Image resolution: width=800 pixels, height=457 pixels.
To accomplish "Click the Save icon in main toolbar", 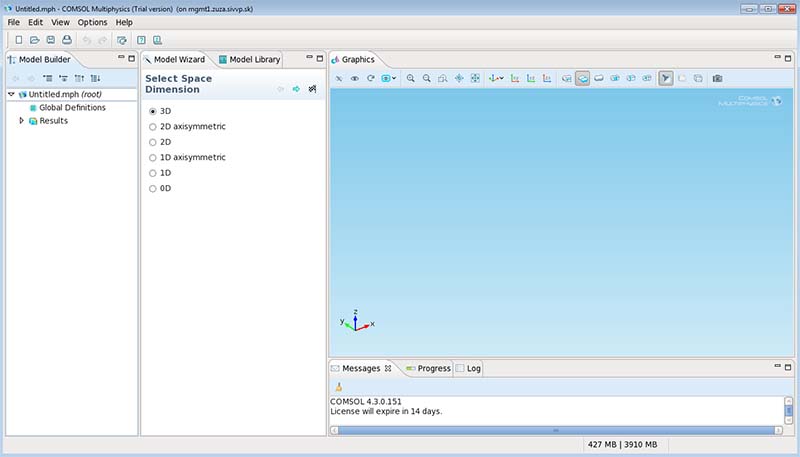I will (x=50, y=40).
